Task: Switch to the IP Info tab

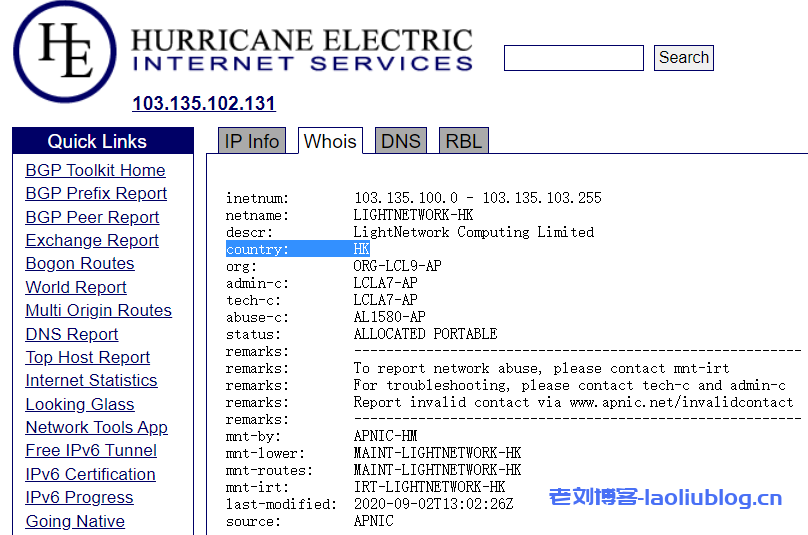Action: coord(251,141)
